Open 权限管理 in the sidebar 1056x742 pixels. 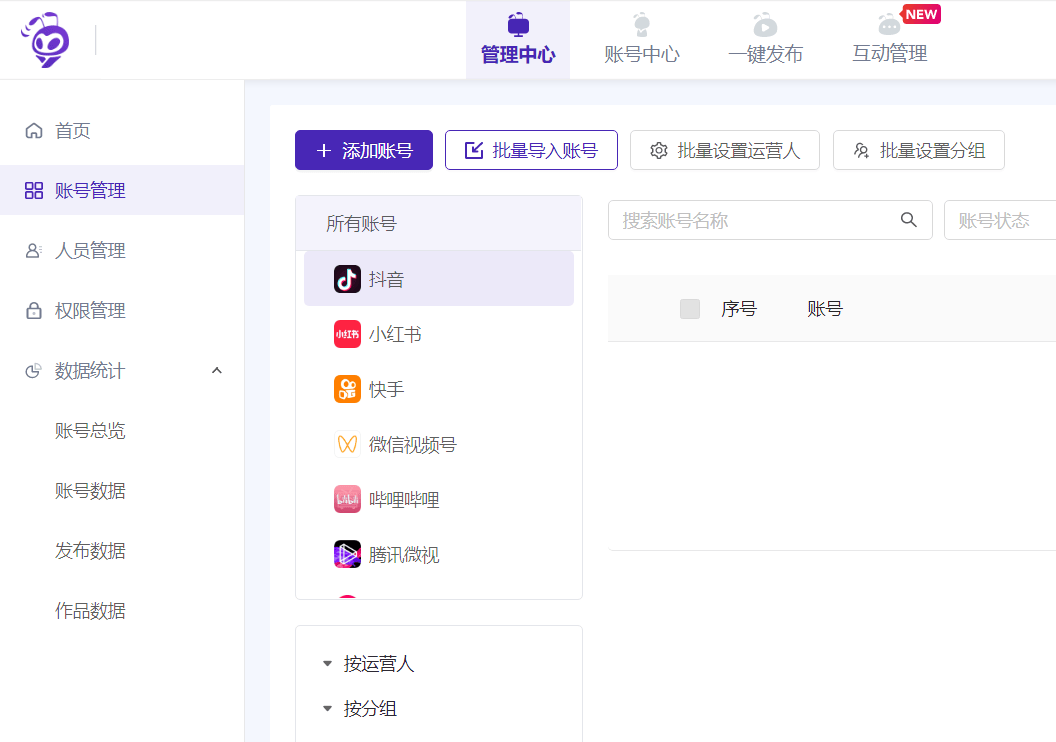(x=122, y=310)
